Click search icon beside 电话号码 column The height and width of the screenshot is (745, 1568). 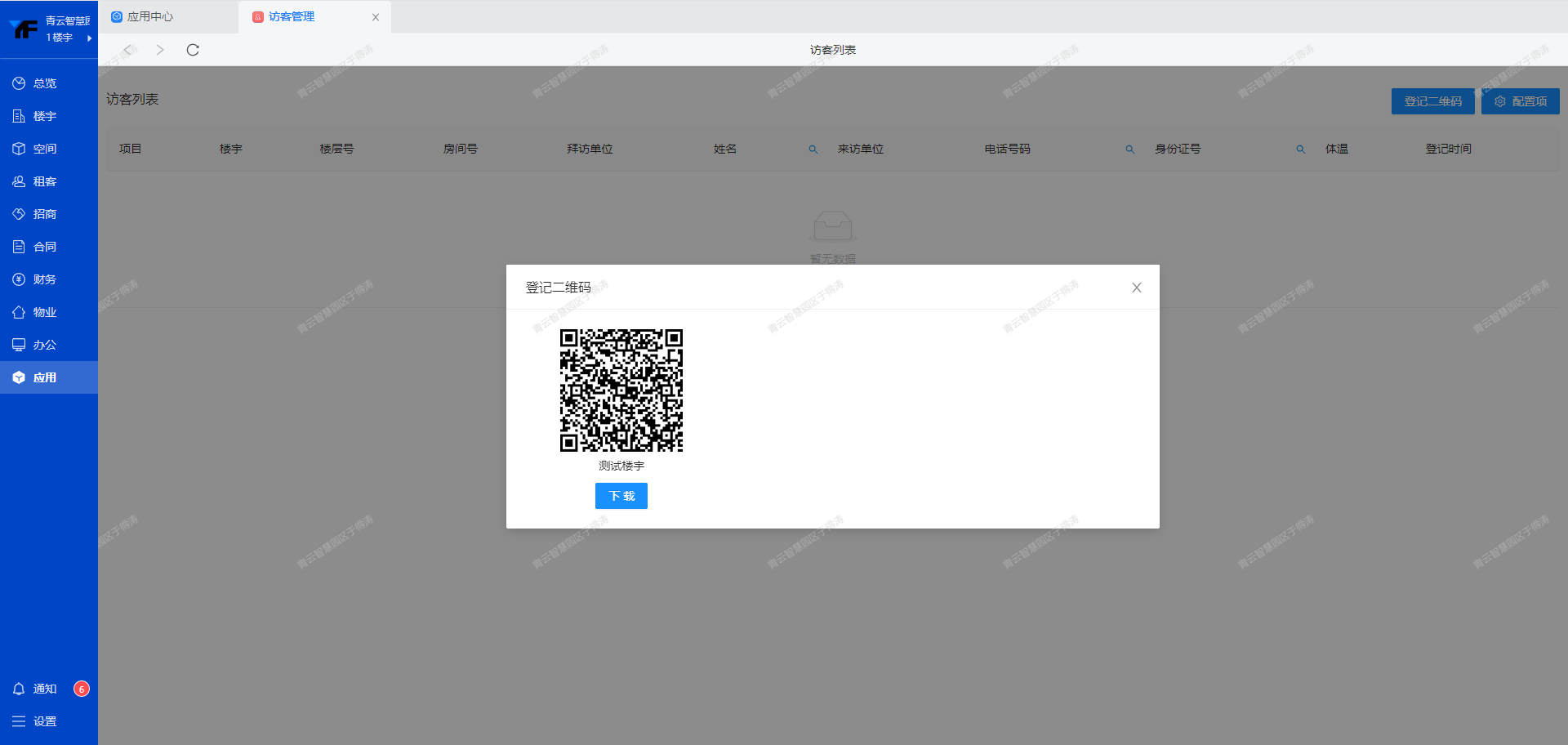(x=1130, y=149)
